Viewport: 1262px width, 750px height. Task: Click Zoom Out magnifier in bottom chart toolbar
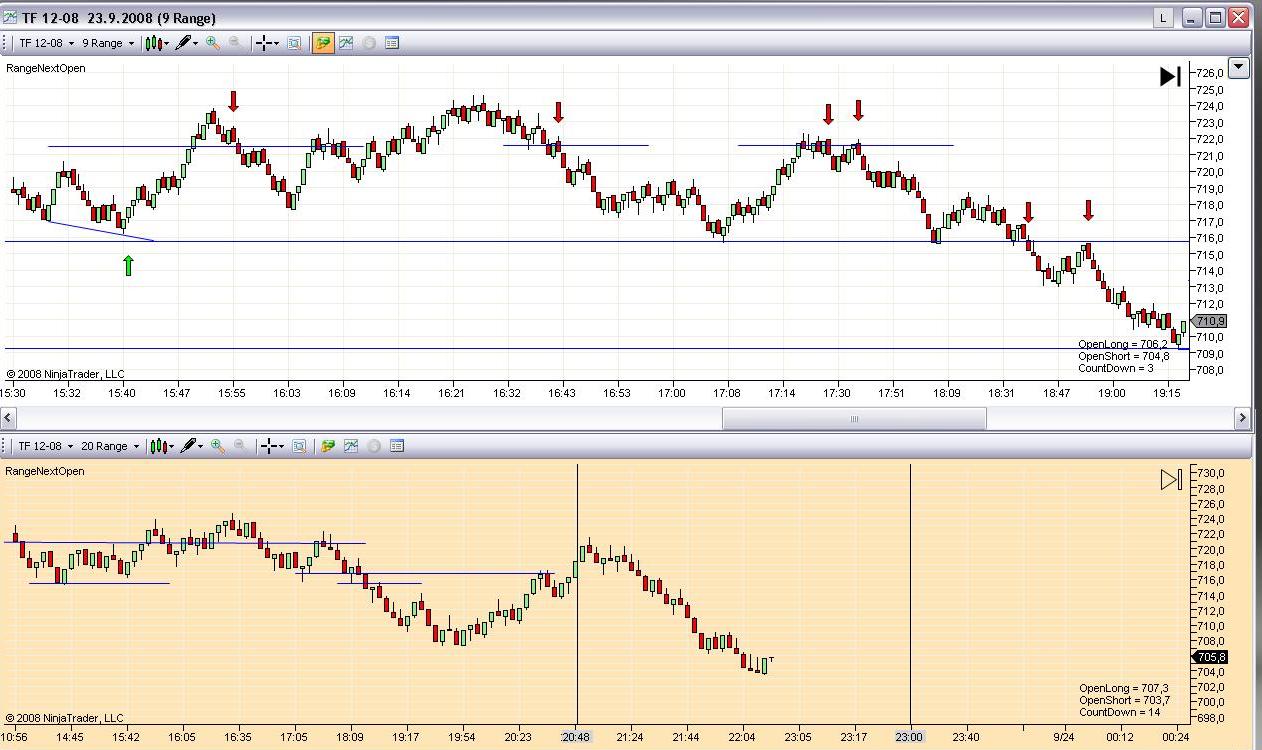[x=240, y=446]
